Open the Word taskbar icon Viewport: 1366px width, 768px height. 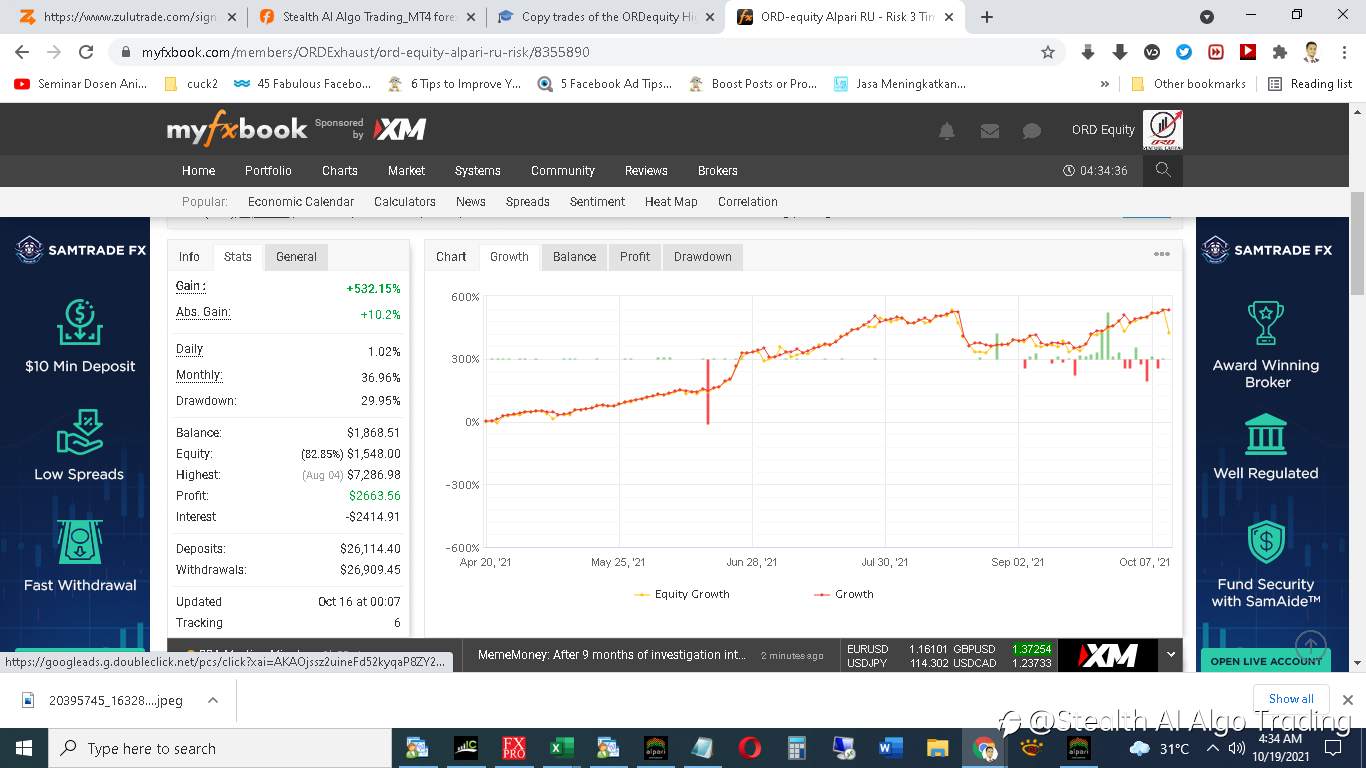(x=890, y=748)
